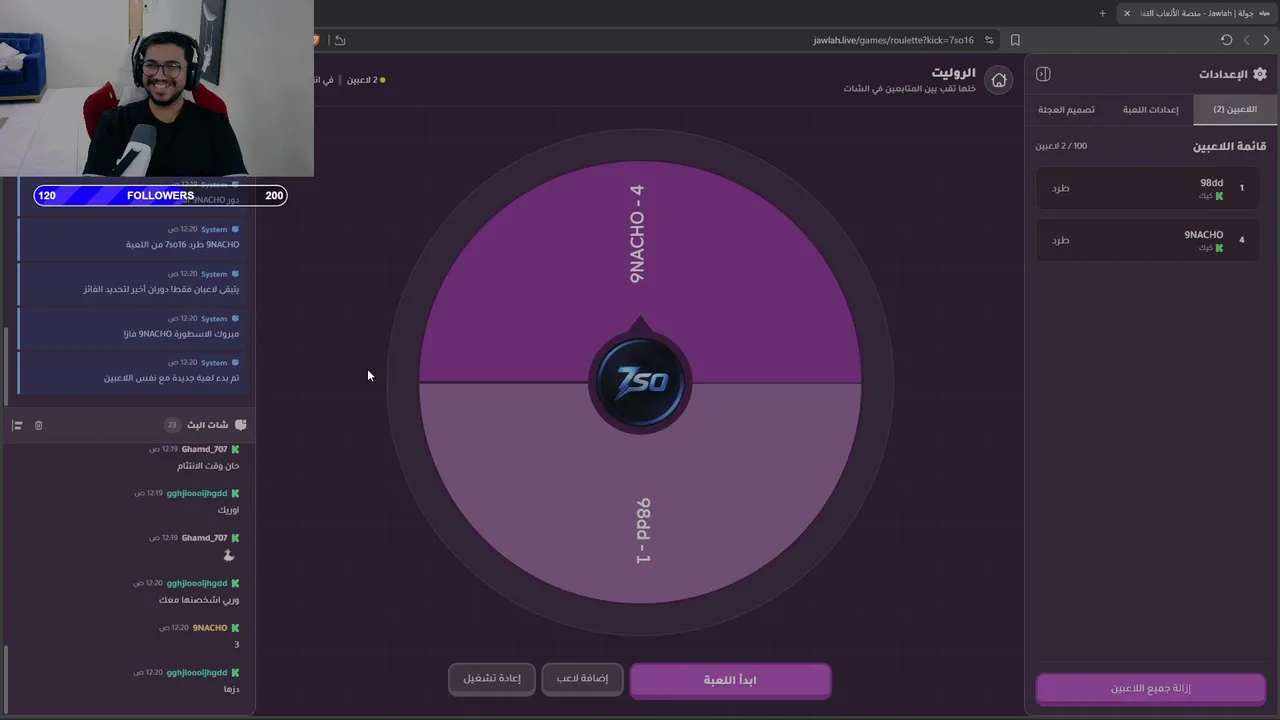1280x720 pixels.
Task: Go back in browser history
Action: click(1267, 40)
